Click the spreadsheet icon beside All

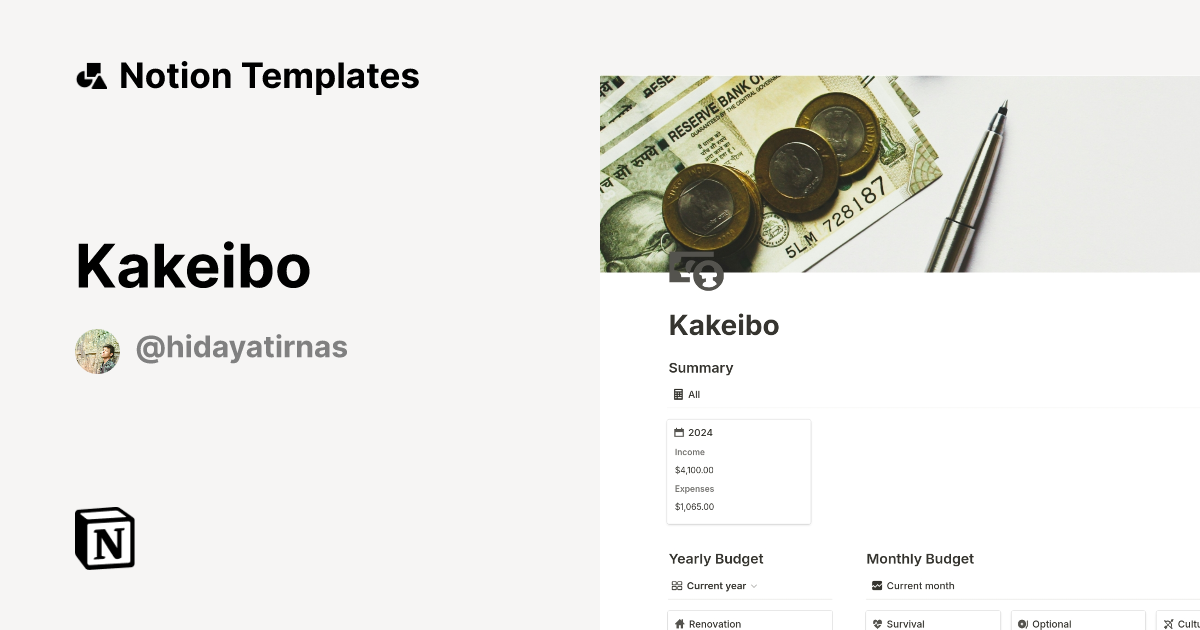point(678,394)
